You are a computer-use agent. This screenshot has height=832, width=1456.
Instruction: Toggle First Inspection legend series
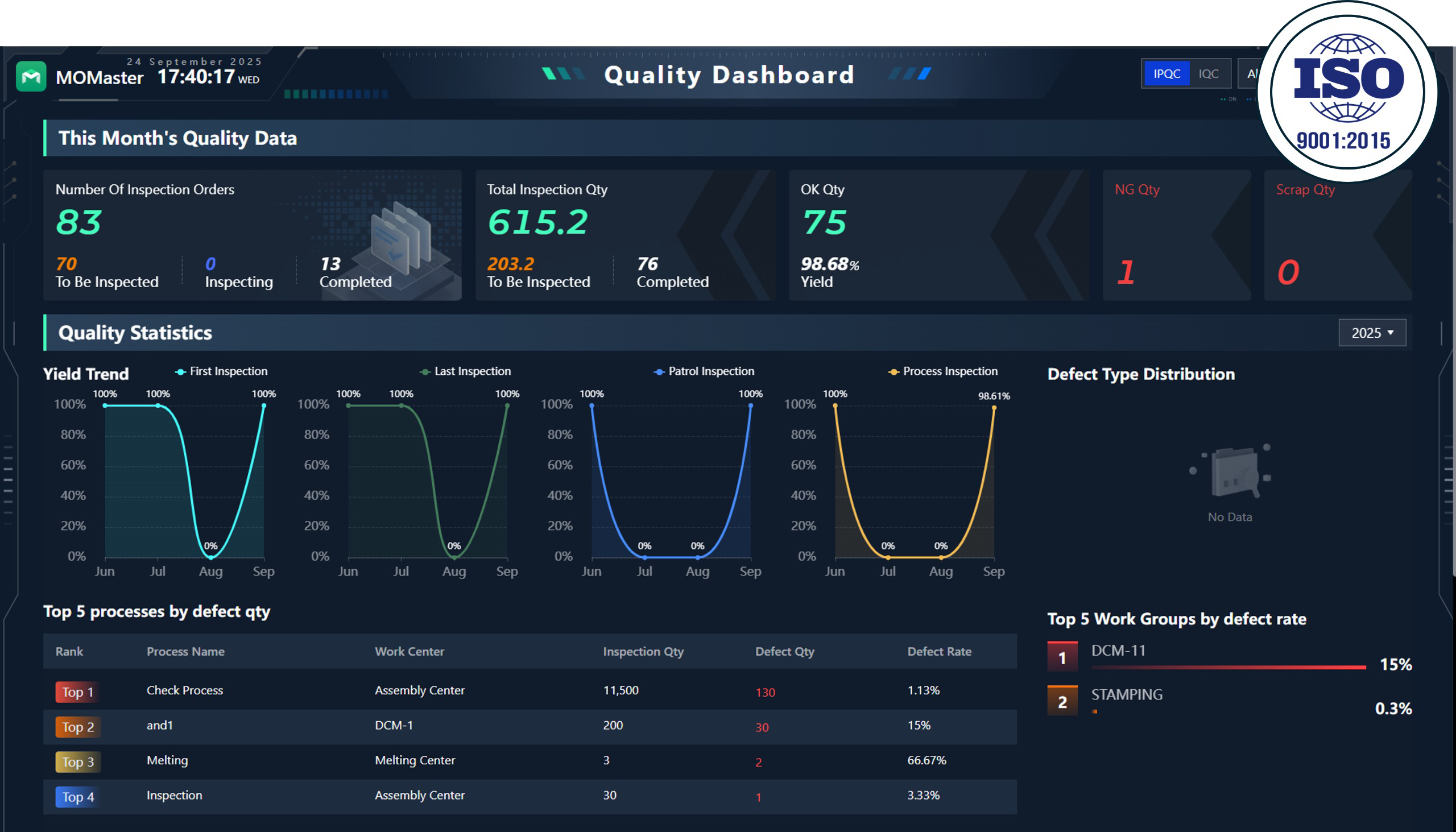221,371
